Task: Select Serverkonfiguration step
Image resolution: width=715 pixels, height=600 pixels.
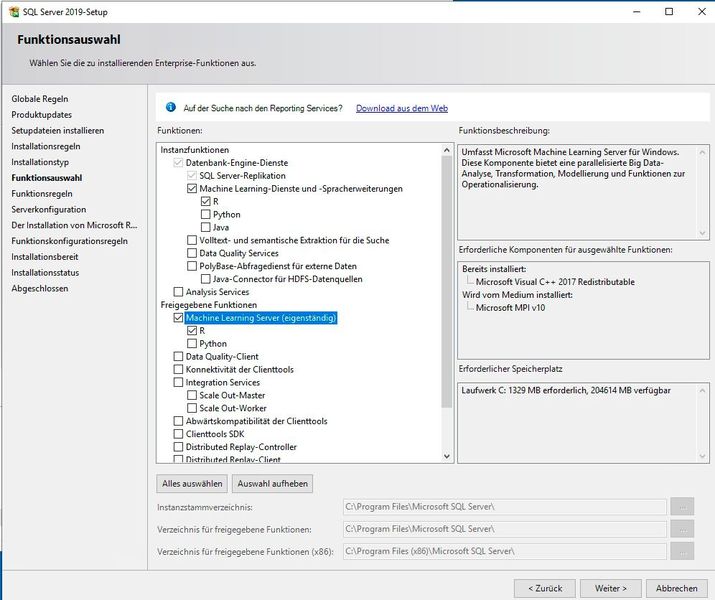Action: click(49, 209)
